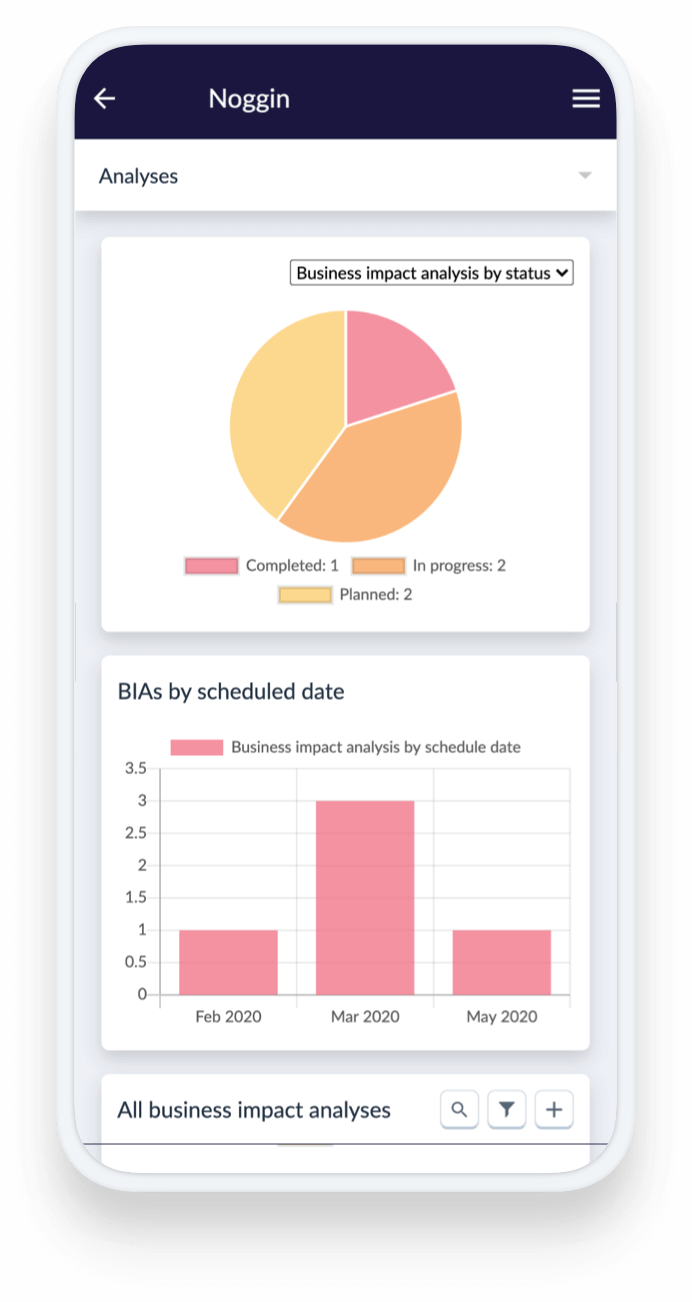Click the filter funnel icon

pos(507,1109)
